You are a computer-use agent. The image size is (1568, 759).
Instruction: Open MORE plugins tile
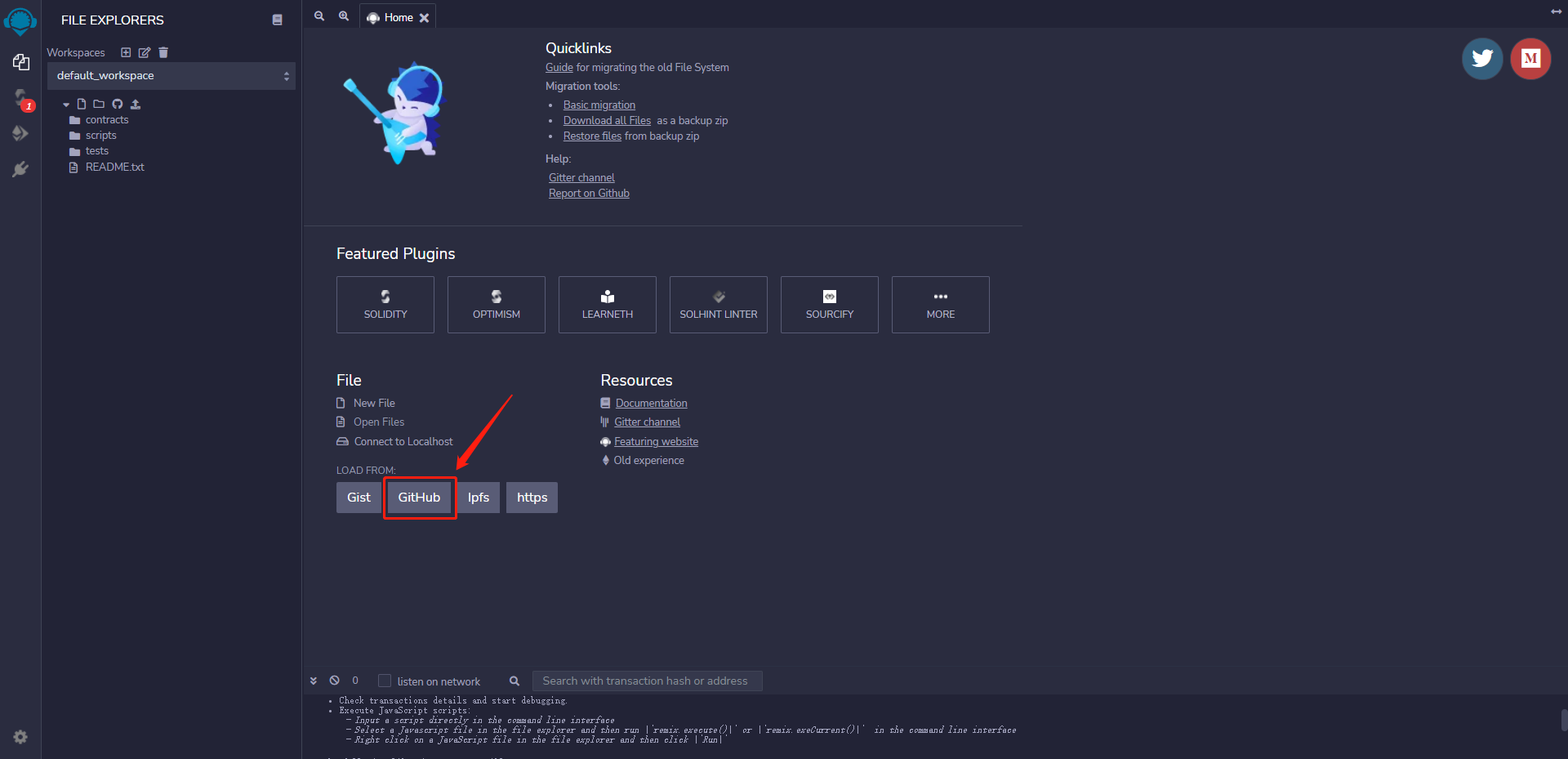click(x=941, y=305)
